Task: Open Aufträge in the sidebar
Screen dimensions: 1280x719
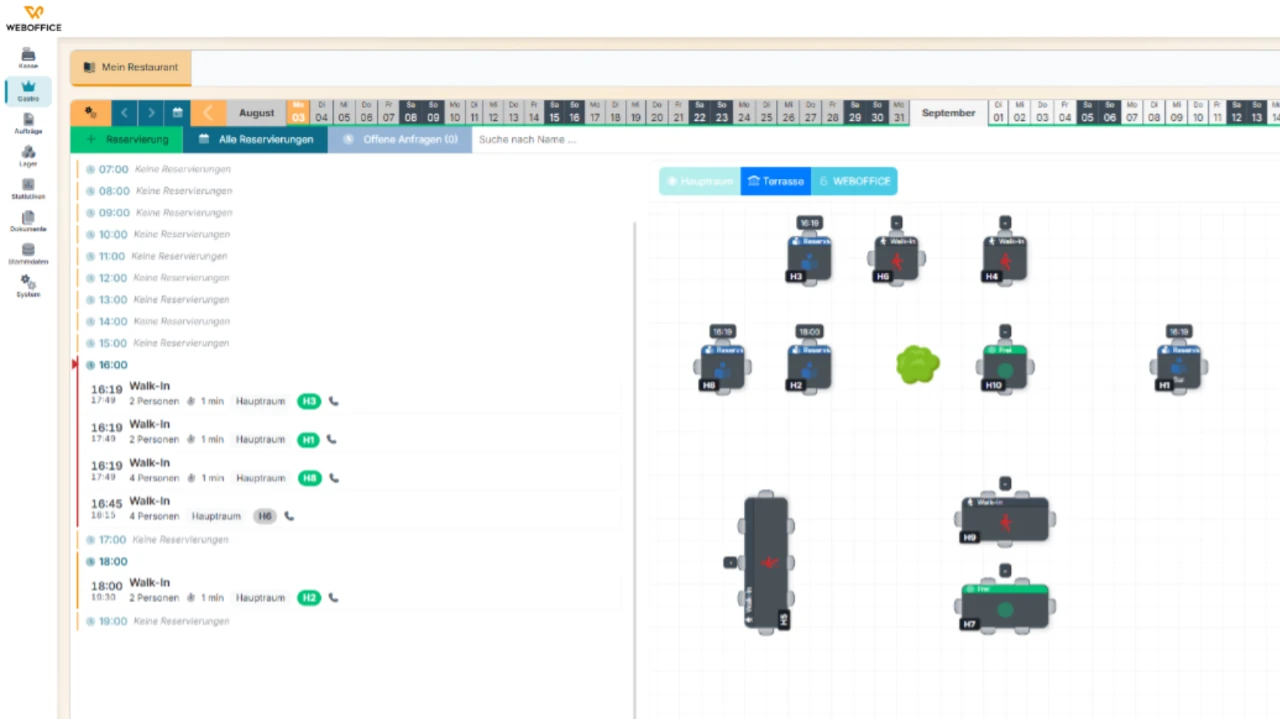Action: point(28,124)
